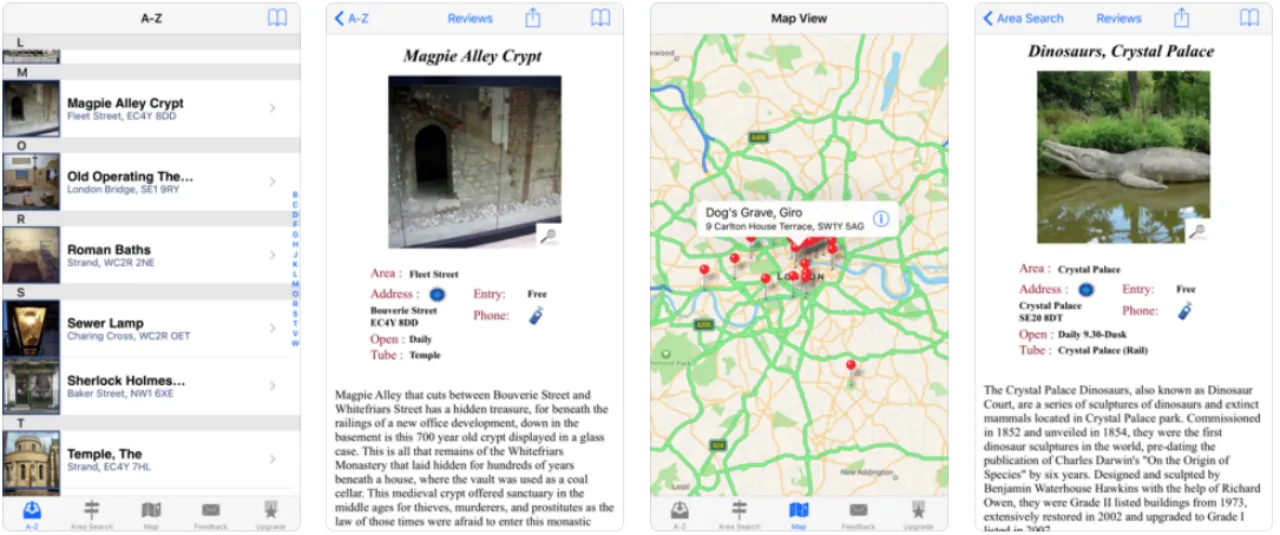Switch to Area Search tab on A-Z screen

pyautogui.click(x=92, y=514)
